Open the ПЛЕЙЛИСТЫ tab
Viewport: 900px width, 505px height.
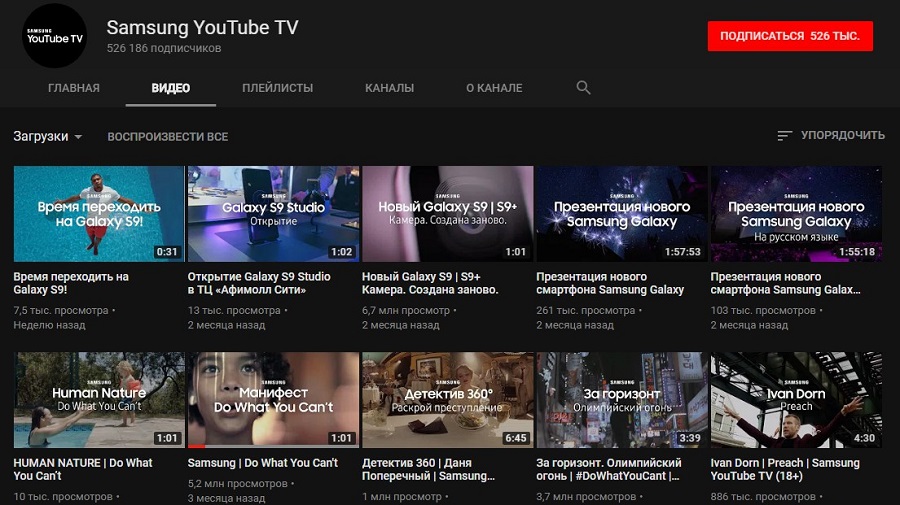277,88
